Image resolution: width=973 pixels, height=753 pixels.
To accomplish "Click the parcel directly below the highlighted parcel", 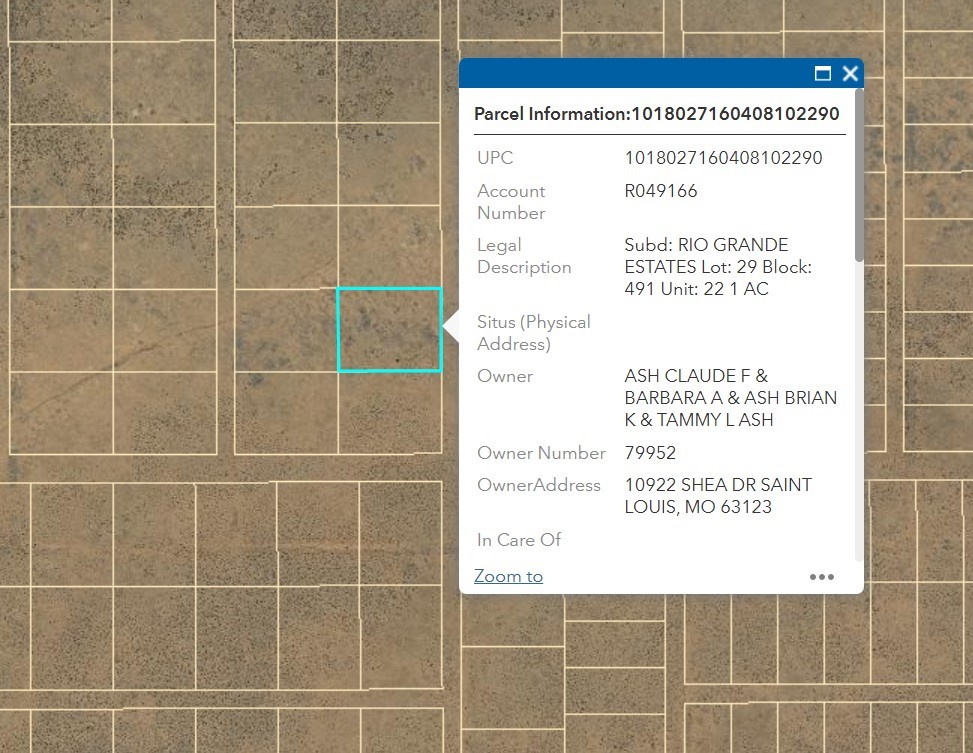I will coord(389,410).
